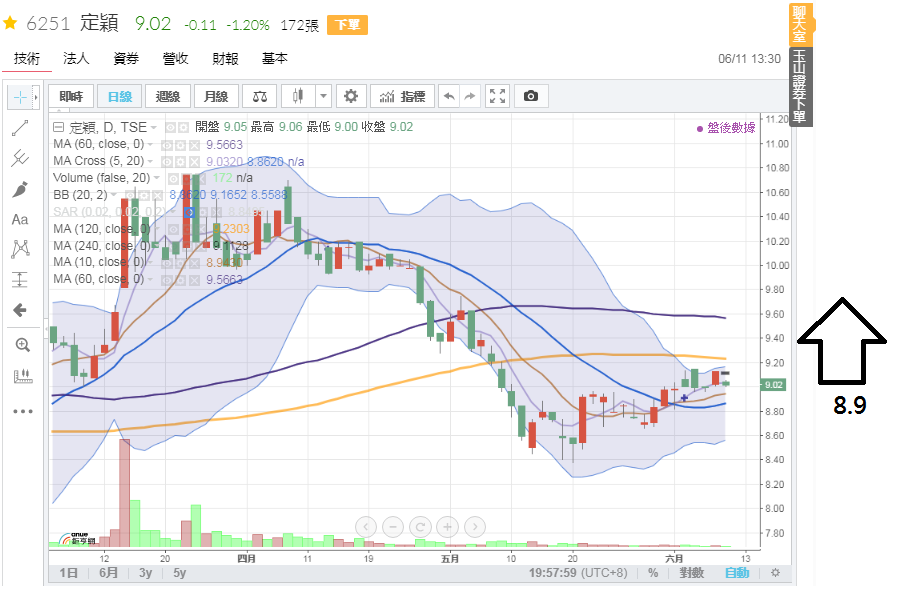Click the orange 下單 order button
The height and width of the screenshot is (600, 900).
point(347,25)
